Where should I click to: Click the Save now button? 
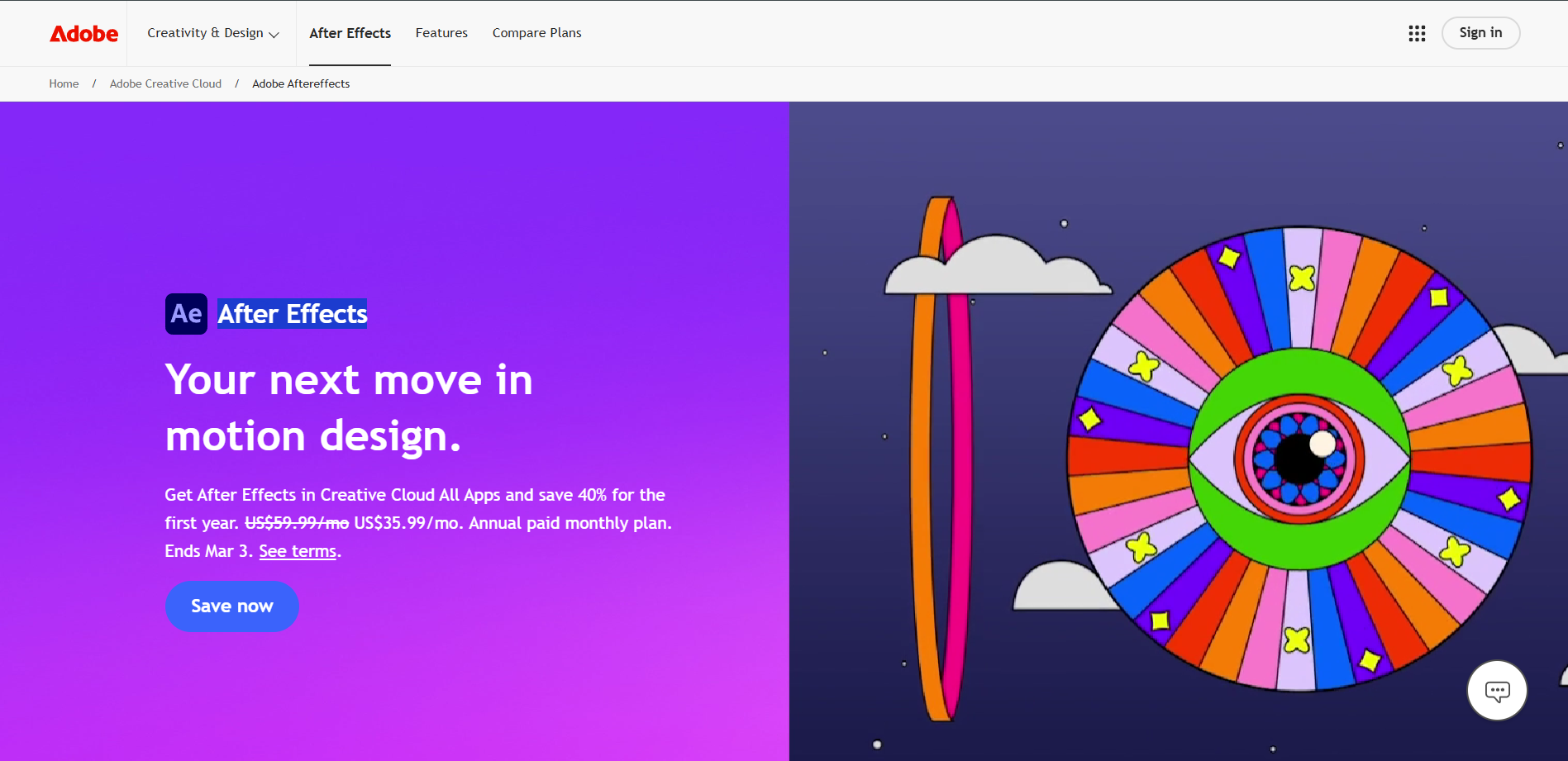[232, 606]
